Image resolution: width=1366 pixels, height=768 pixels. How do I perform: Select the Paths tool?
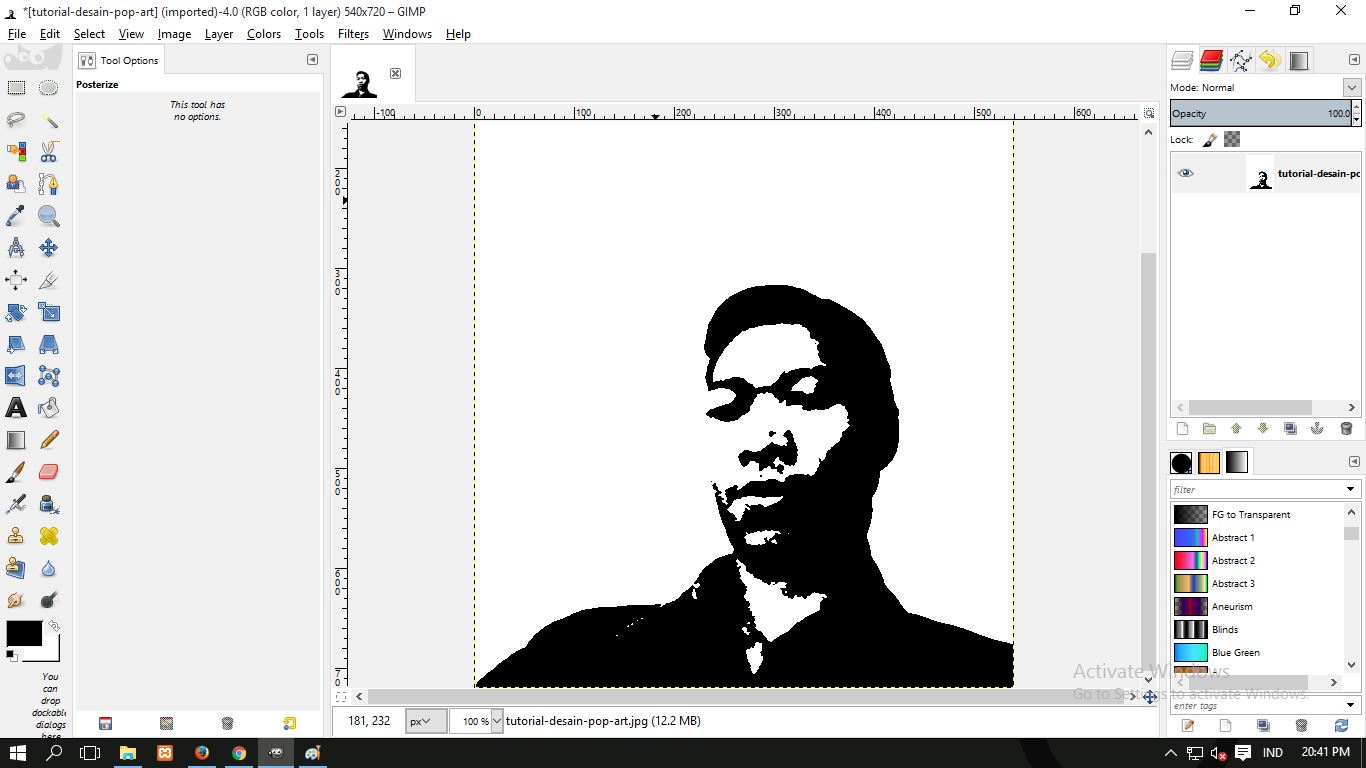tap(48, 183)
